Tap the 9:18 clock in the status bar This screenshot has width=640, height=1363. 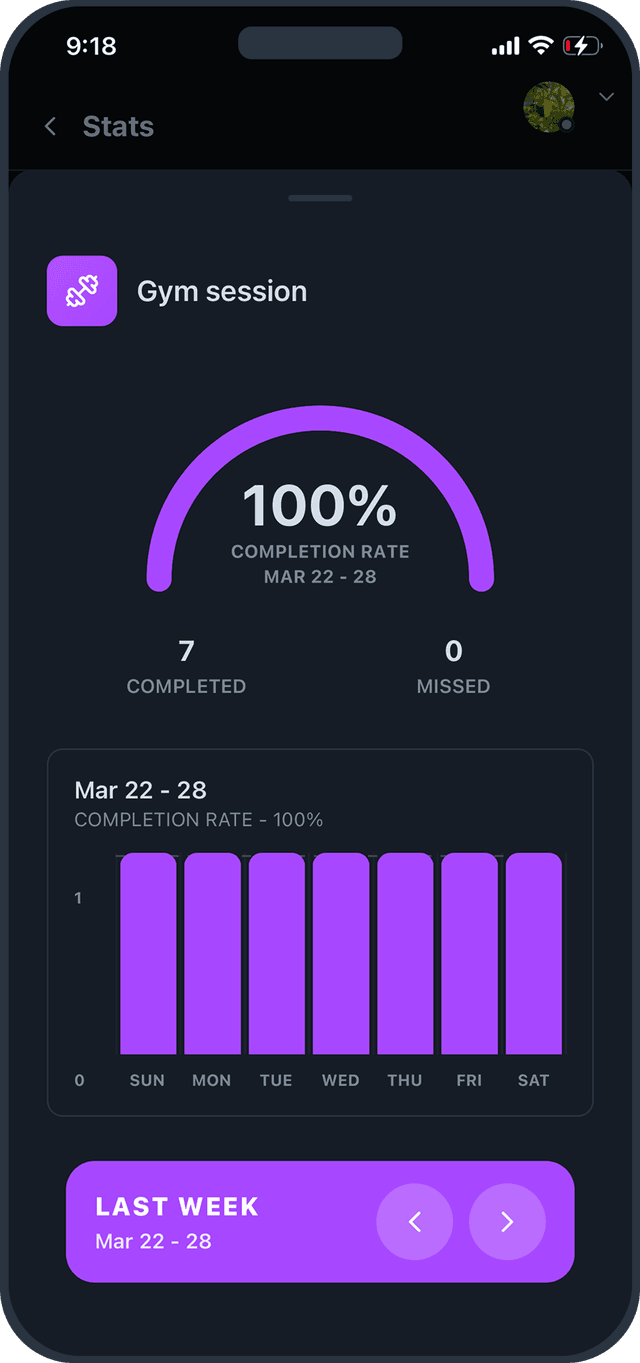[93, 45]
